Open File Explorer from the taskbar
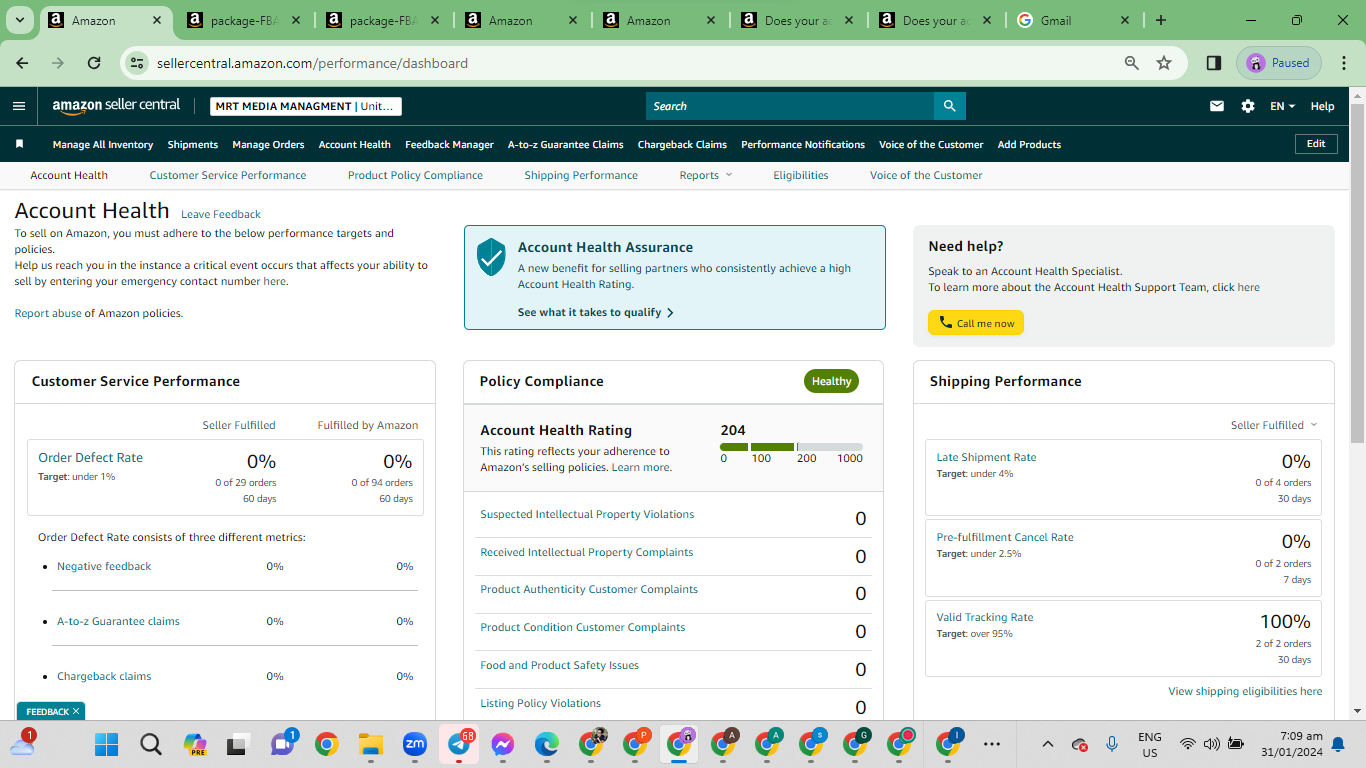1366x768 pixels. (371, 744)
